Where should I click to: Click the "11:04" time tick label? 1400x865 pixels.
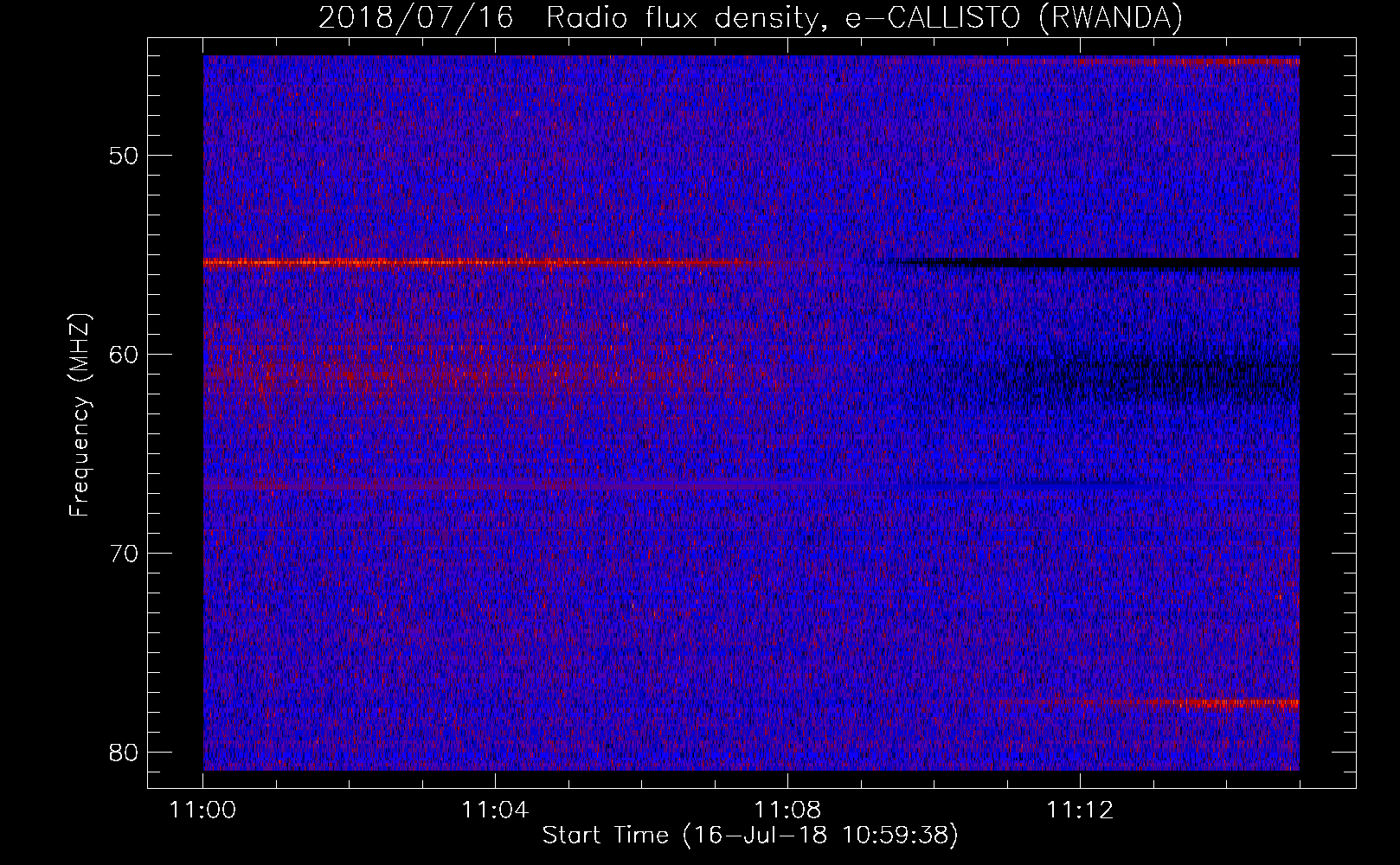point(495,811)
